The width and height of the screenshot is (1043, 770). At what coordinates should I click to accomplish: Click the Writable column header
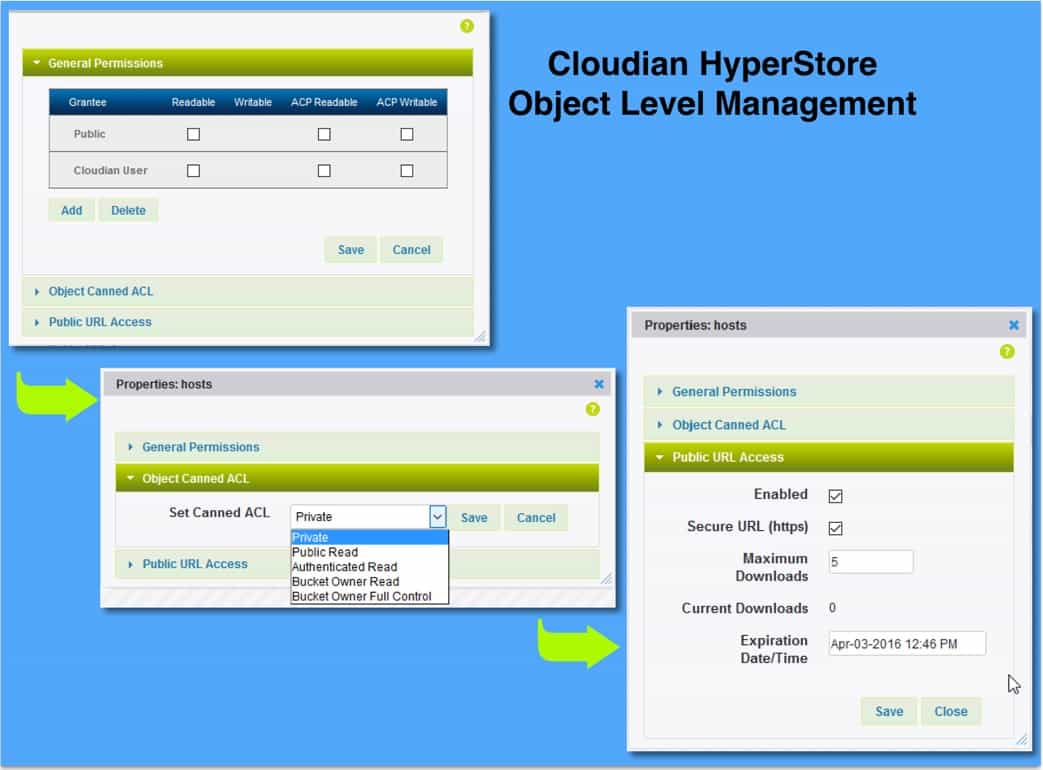click(253, 102)
